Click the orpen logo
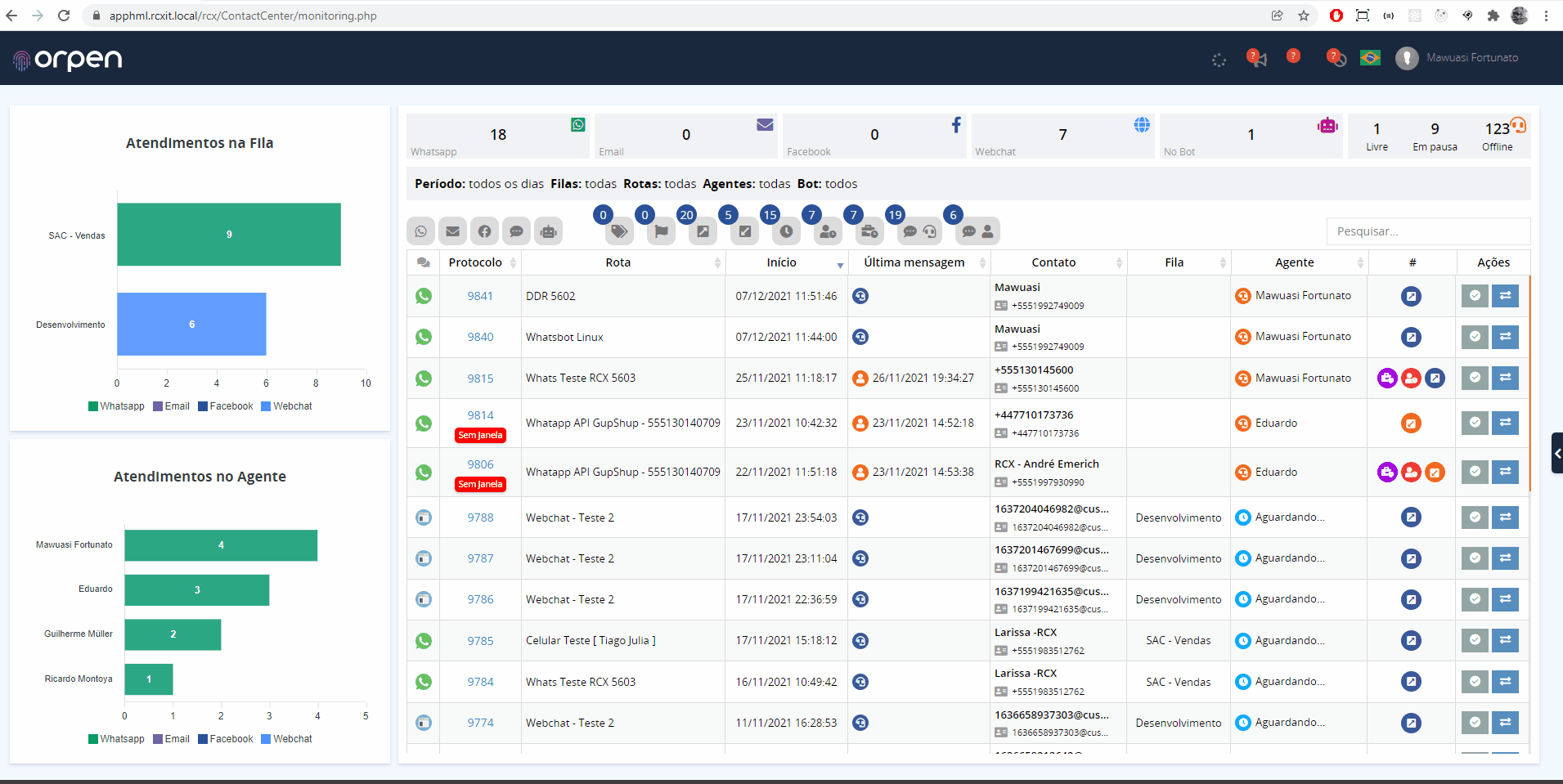 (x=67, y=59)
